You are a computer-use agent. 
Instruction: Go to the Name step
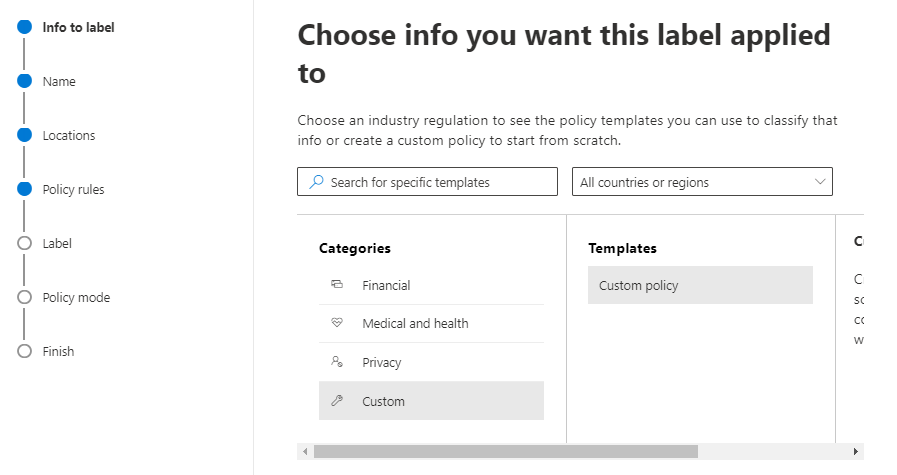tap(59, 82)
